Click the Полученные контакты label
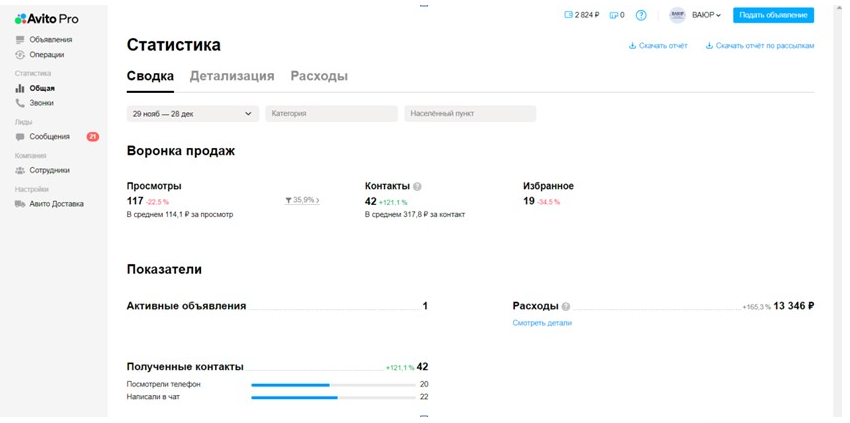This screenshot has height=423, width=850. point(185,367)
